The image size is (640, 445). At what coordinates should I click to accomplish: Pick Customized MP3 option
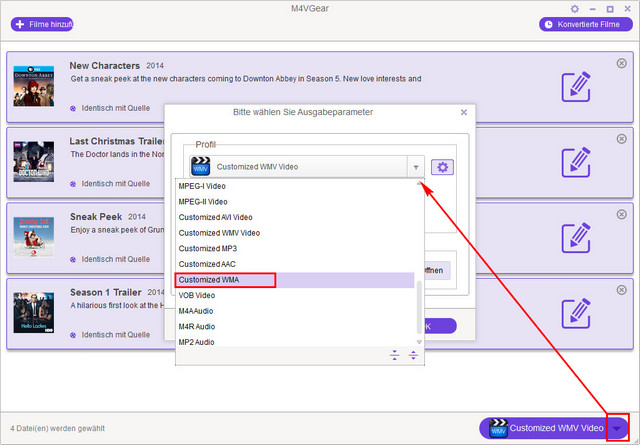click(295, 249)
